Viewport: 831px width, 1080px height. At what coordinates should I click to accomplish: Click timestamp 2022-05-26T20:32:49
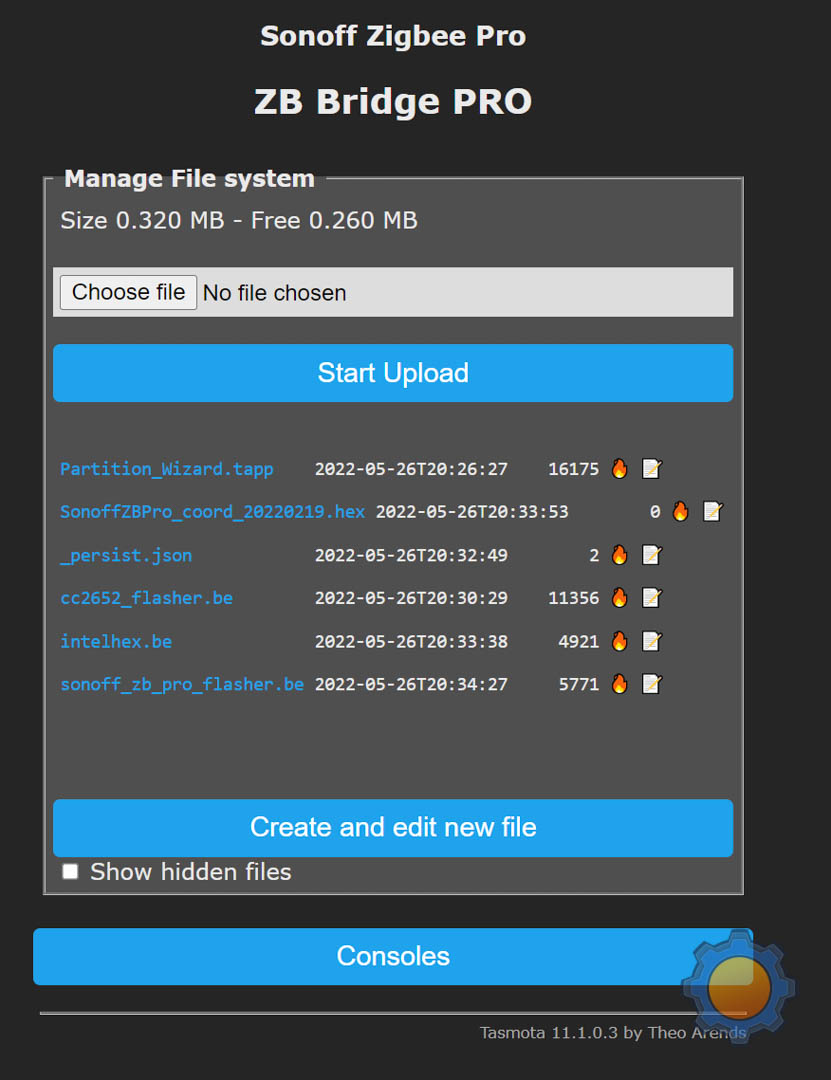[x=411, y=555]
